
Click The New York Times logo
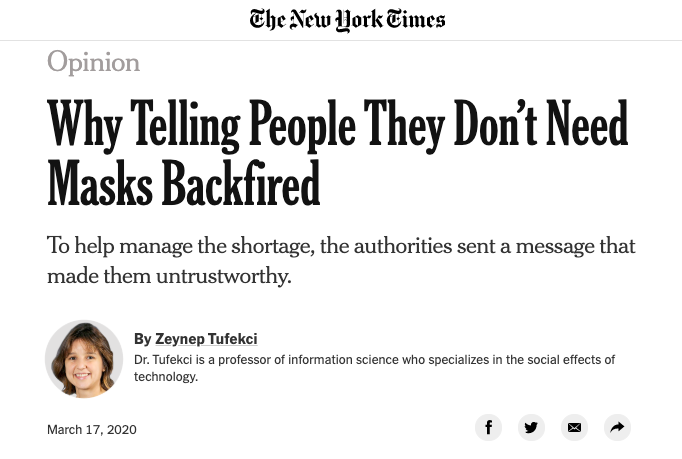[x=347, y=20]
